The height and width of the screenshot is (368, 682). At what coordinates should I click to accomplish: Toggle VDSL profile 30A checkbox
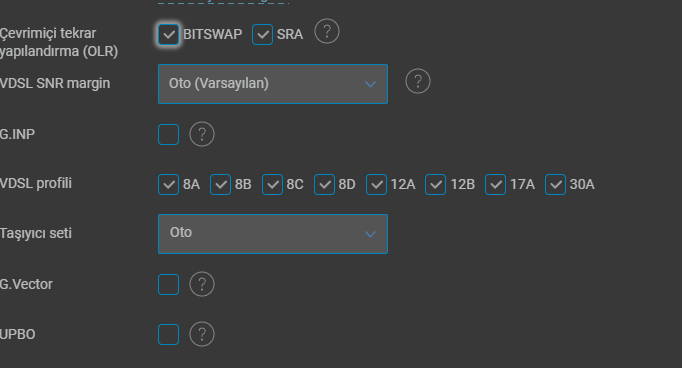pos(555,184)
